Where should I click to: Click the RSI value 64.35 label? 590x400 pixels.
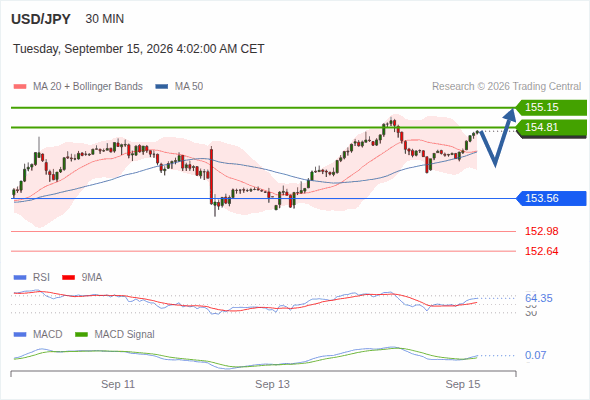point(539,298)
